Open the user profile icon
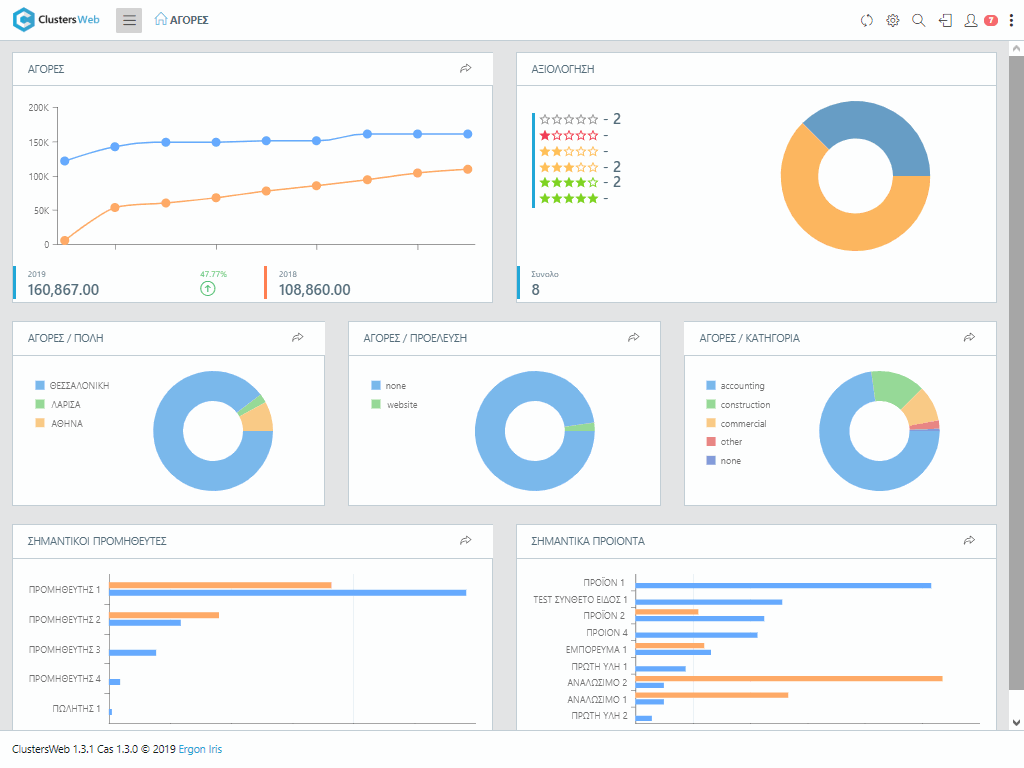Viewport: 1024px width, 768px height. click(970, 20)
